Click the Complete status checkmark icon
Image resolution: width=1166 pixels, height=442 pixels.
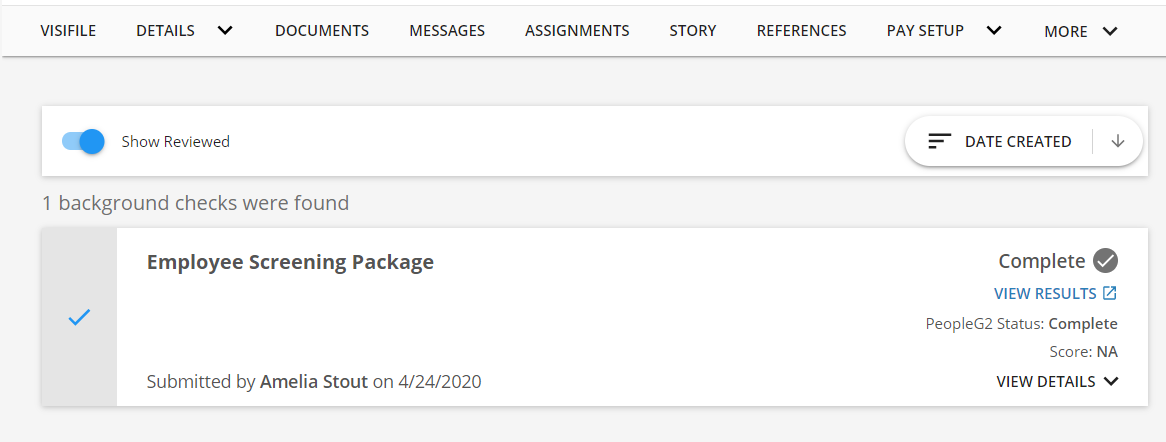coord(1105,261)
